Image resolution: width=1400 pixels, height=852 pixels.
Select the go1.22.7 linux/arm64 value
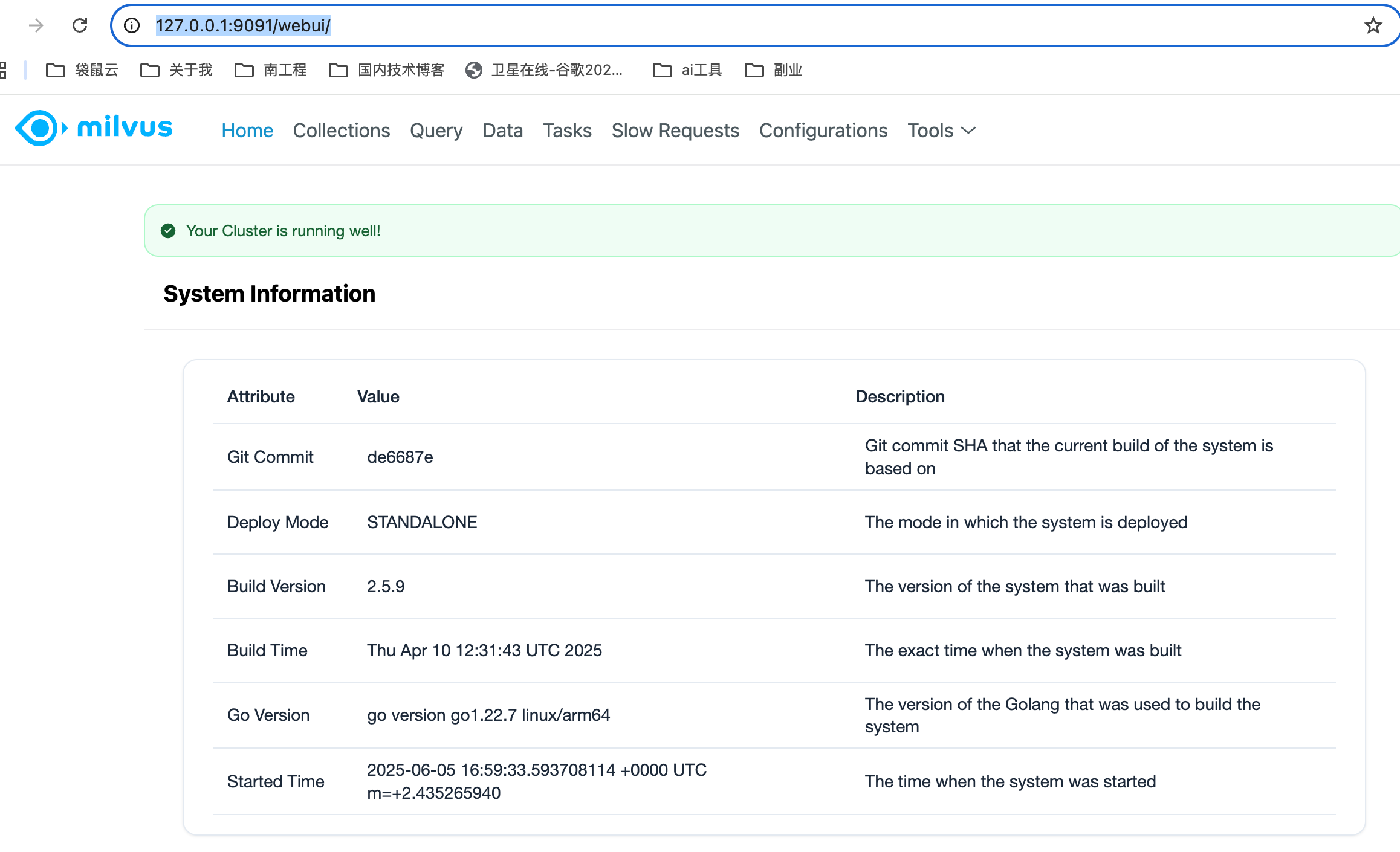click(x=488, y=715)
